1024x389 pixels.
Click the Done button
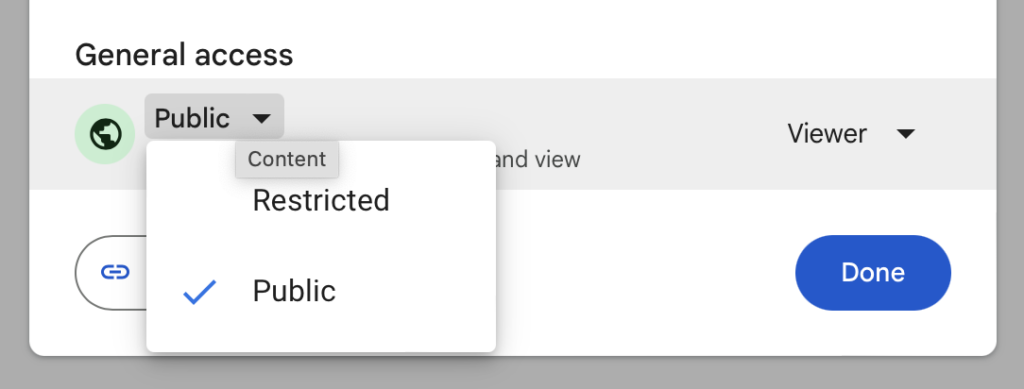(x=872, y=272)
